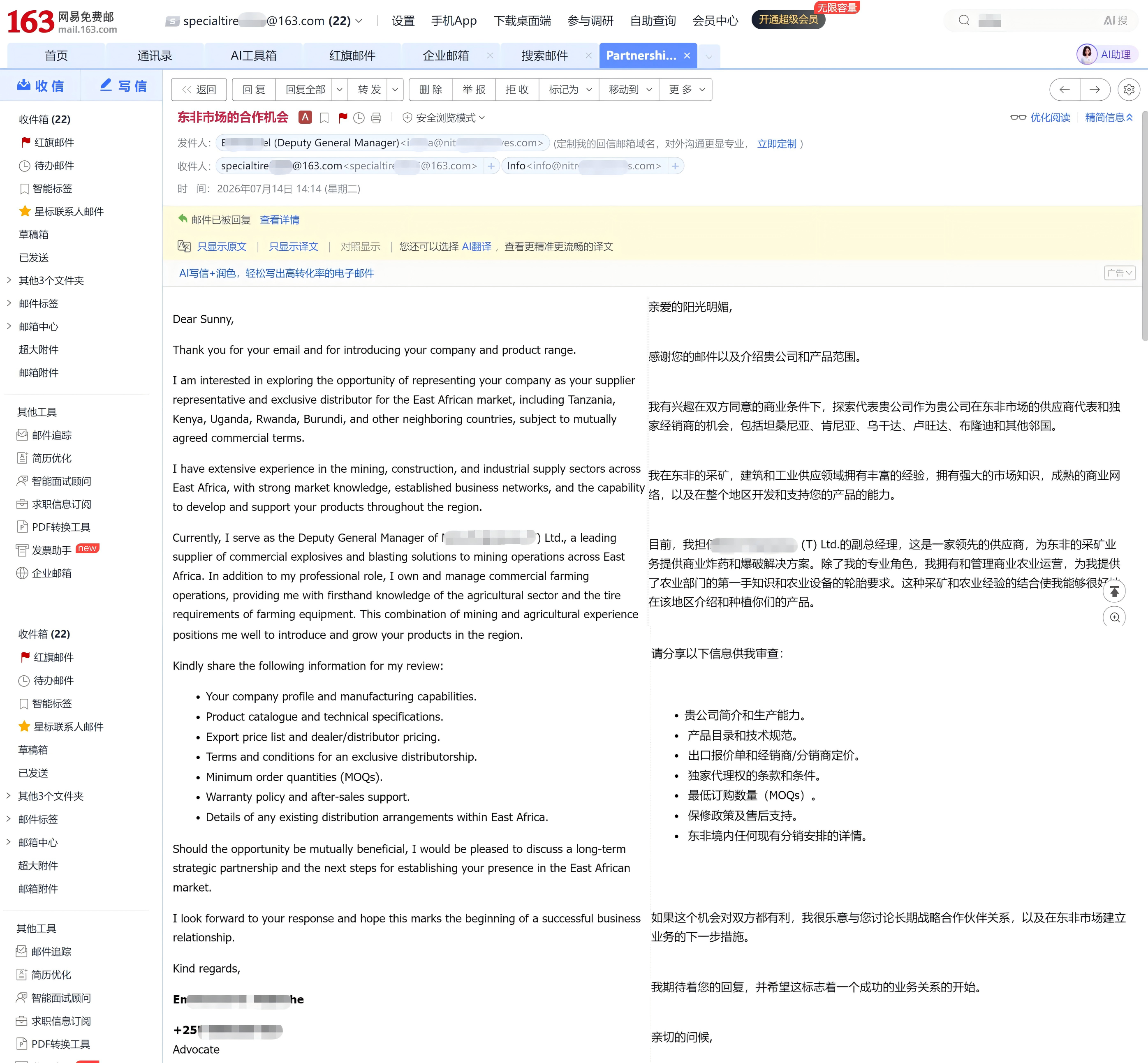Open the 回复全部 dropdown arrow
The image size is (1148, 1063).
(x=340, y=90)
